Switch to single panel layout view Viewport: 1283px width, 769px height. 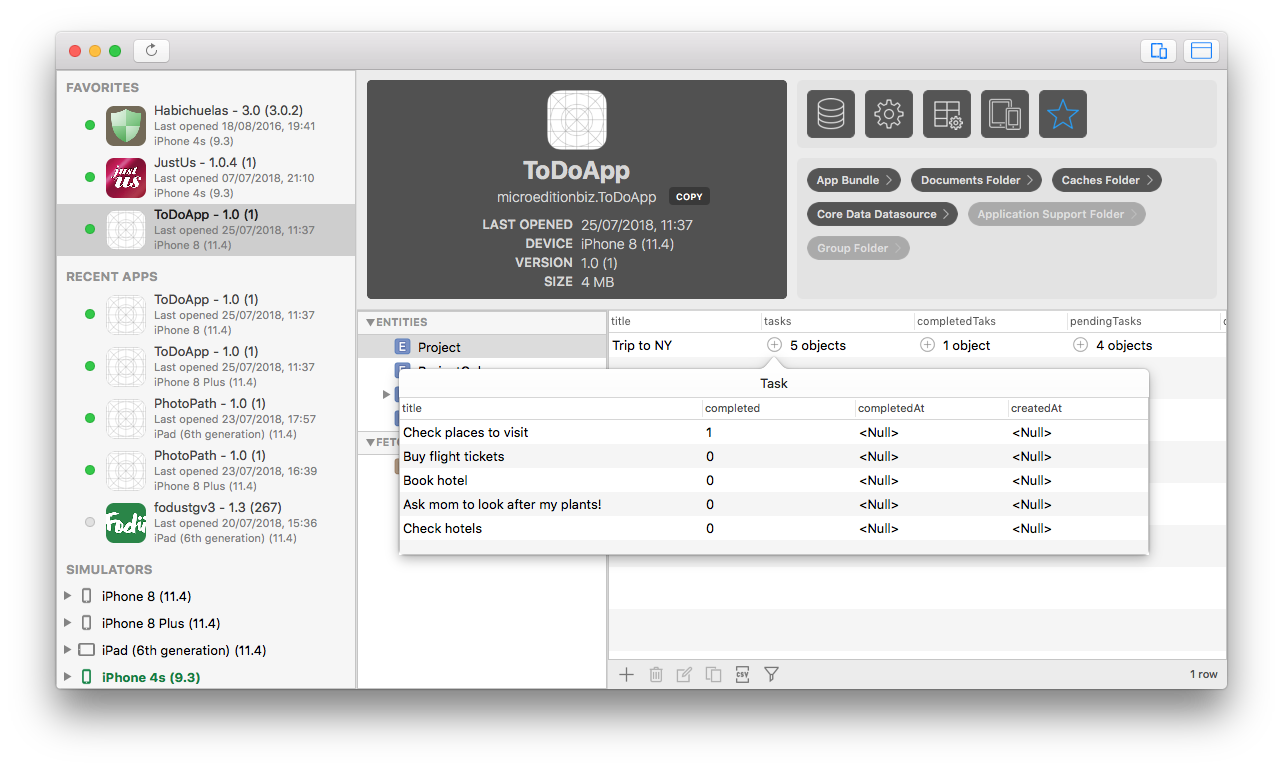(x=1201, y=51)
